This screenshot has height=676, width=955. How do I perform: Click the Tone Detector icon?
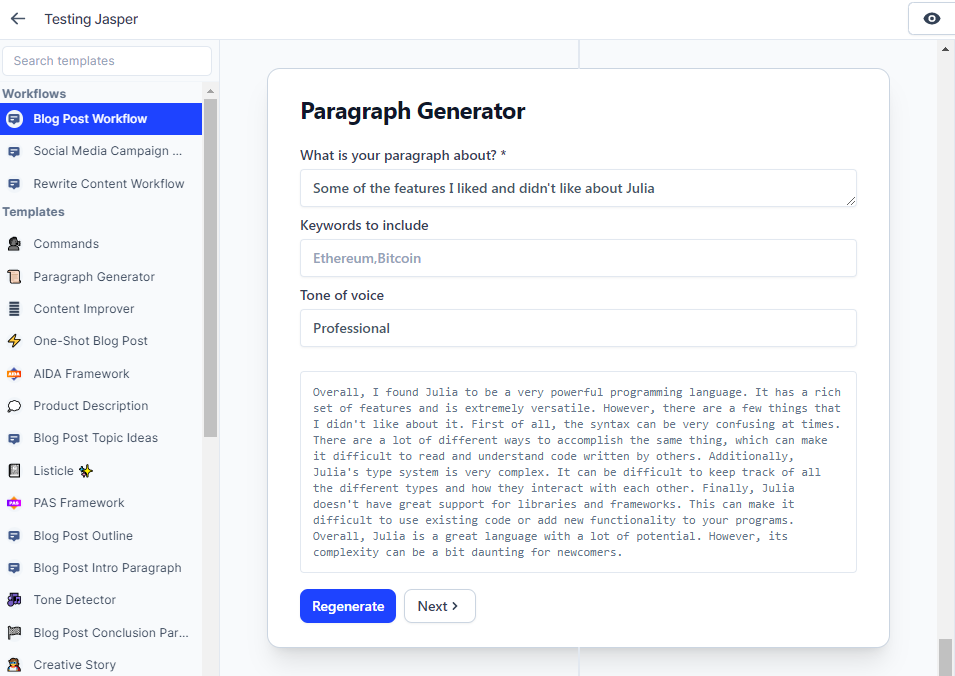pos(14,600)
